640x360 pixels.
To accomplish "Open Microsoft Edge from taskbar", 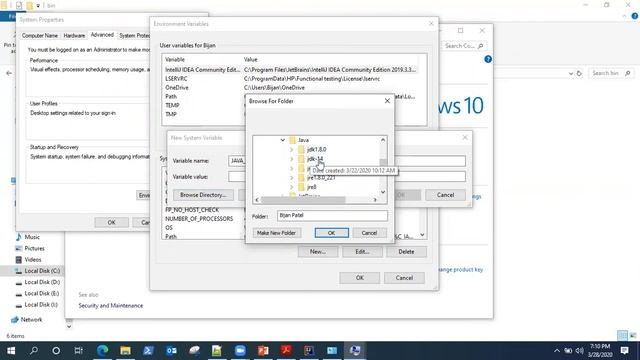I will coord(102,351).
